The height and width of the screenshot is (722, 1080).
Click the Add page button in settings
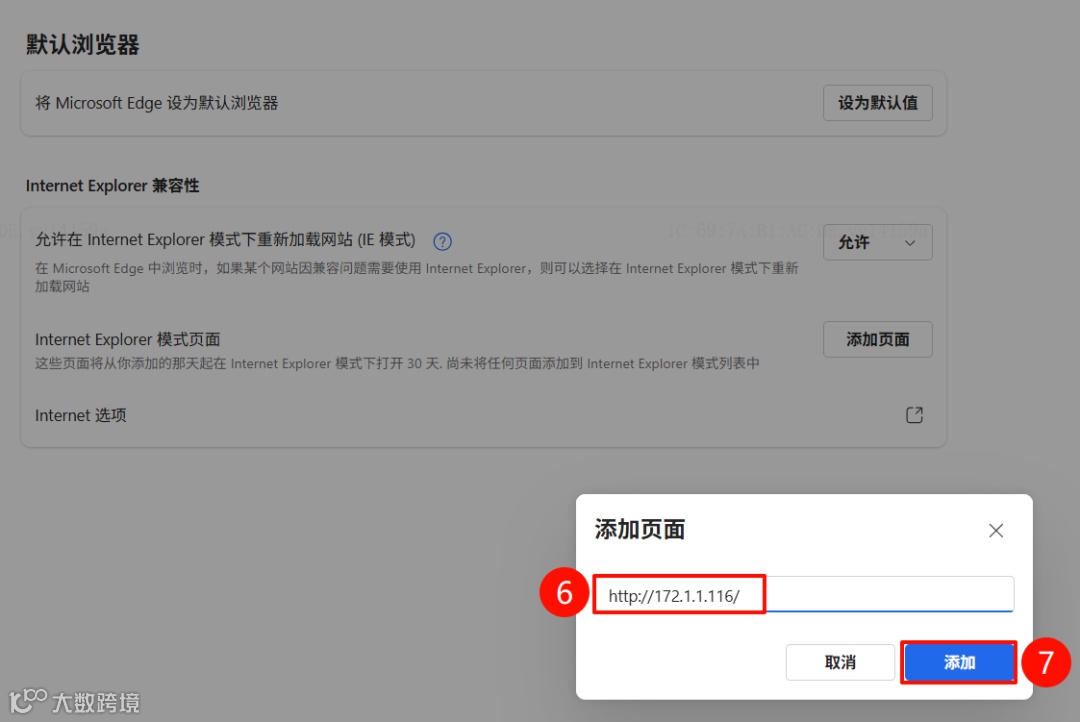[878, 339]
